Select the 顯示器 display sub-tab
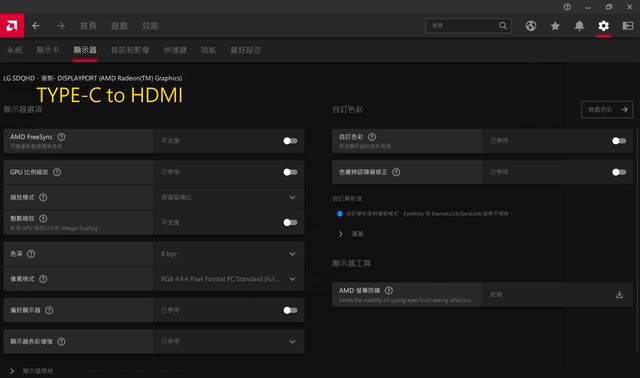This screenshot has height=378, width=640. 85,50
